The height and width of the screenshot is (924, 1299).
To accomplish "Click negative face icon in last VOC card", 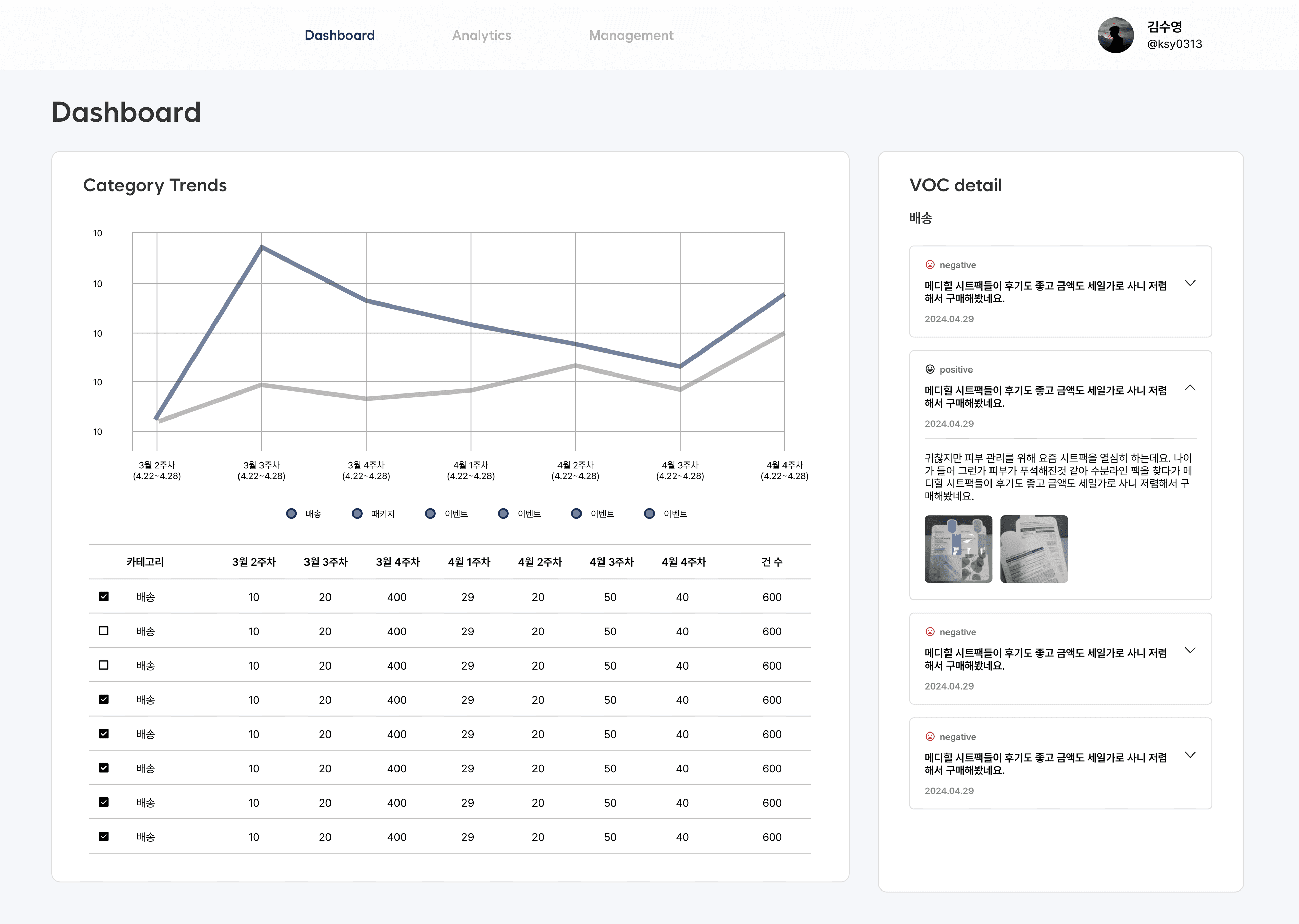I will coord(930,736).
